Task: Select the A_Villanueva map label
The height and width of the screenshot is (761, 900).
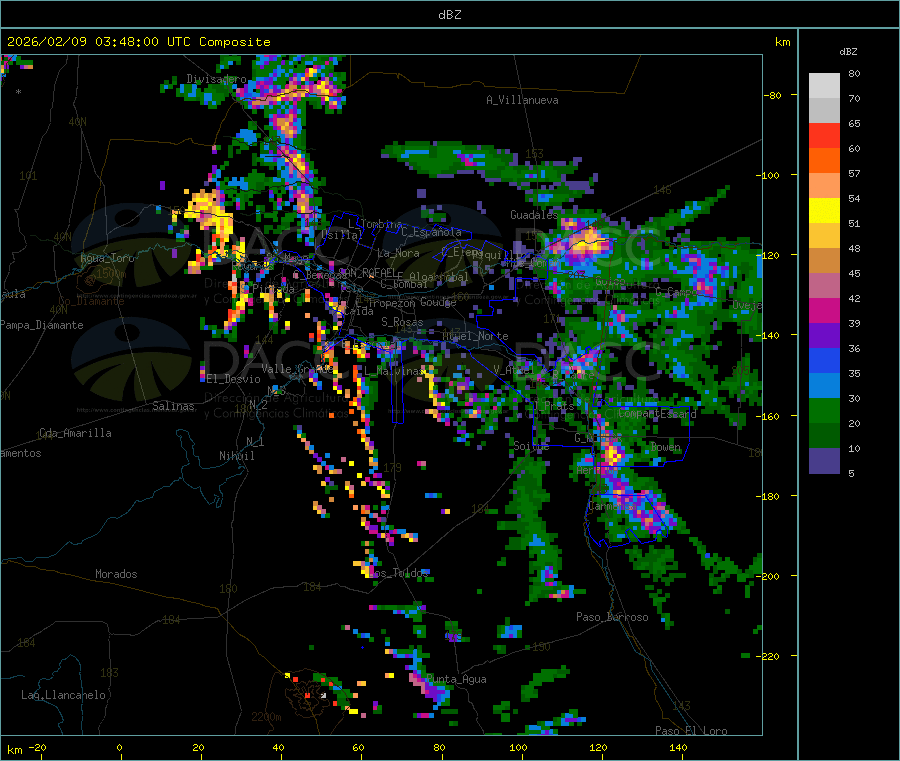Action: [x=522, y=100]
